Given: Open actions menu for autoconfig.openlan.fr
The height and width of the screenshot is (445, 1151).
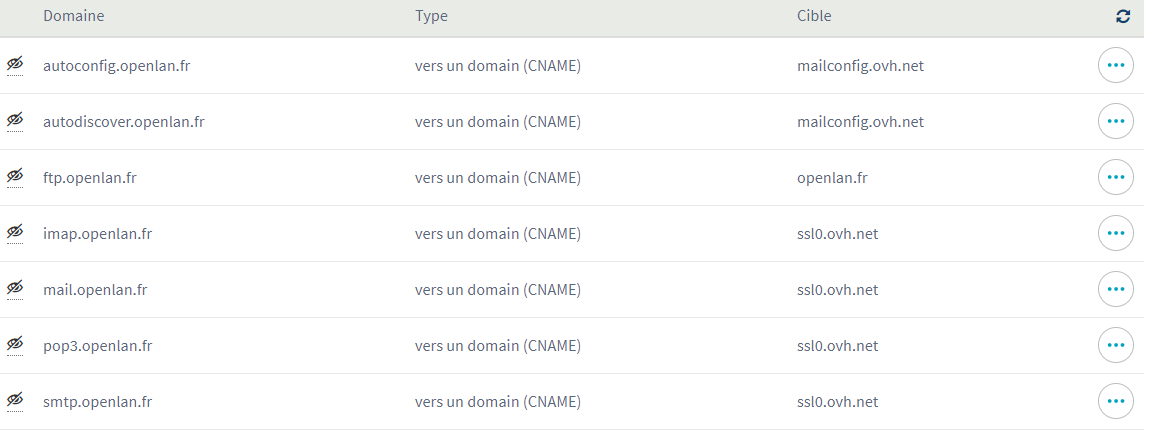Looking at the screenshot, I should 1116,66.
